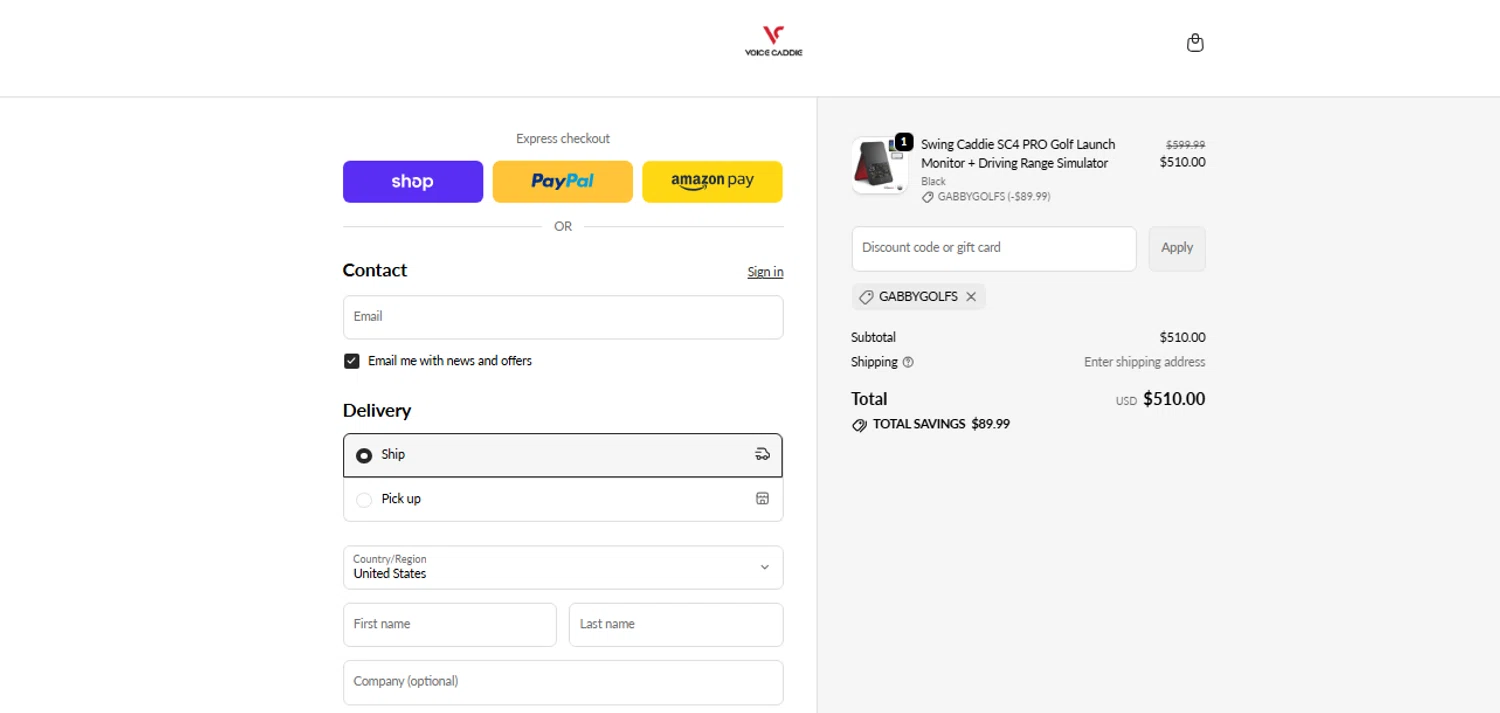Image resolution: width=1500 pixels, height=713 pixels.
Task: Click the Total Savings tag icon
Action: click(859, 424)
